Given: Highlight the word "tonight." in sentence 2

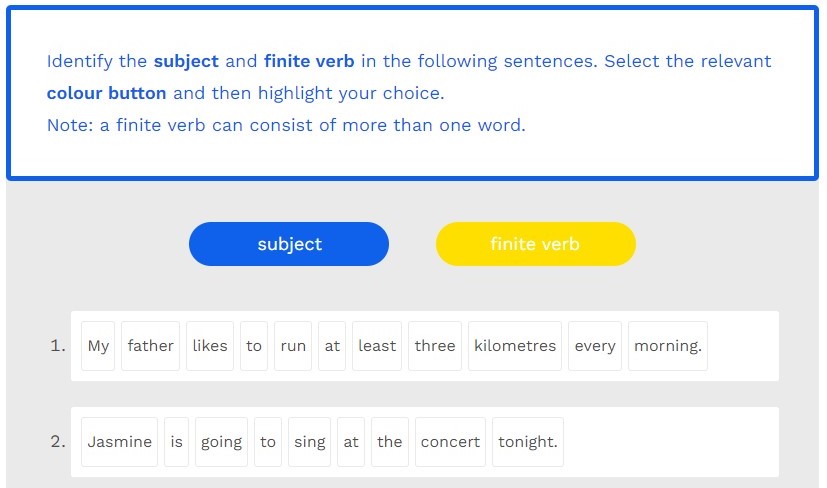Looking at the screenshot, I should (528, 442).
